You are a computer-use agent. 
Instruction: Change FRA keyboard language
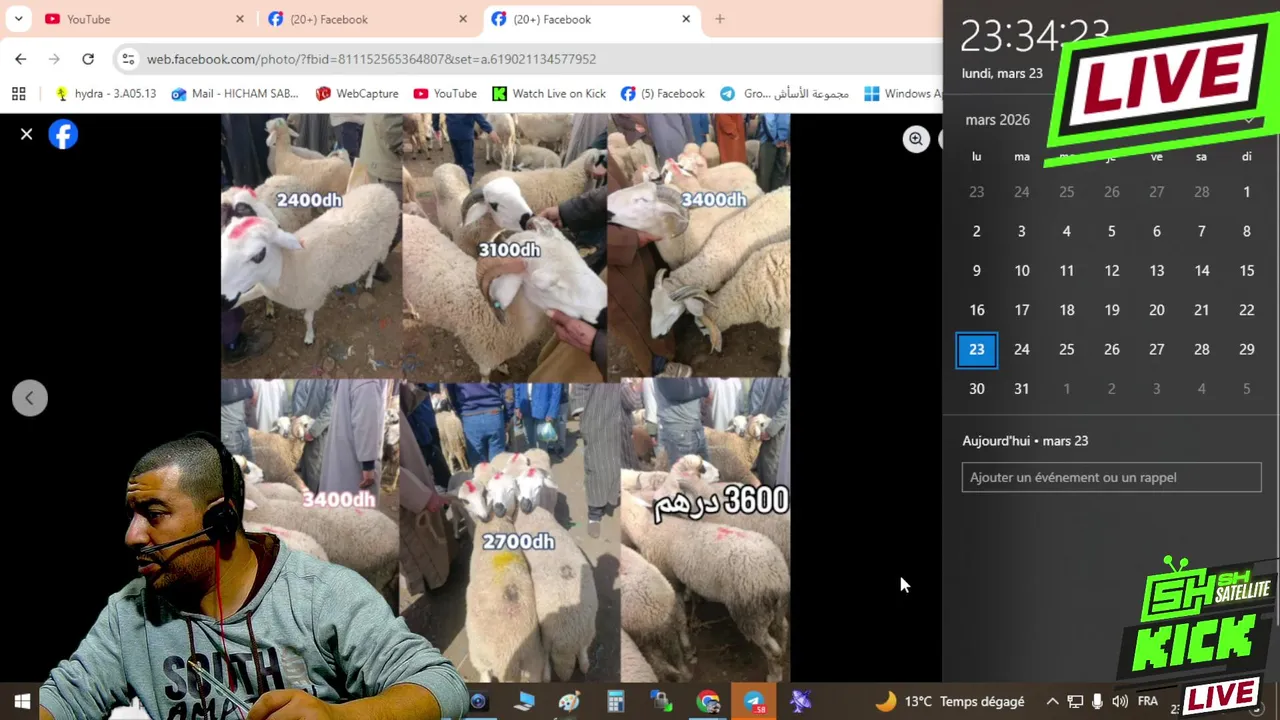coord(1148,701)
